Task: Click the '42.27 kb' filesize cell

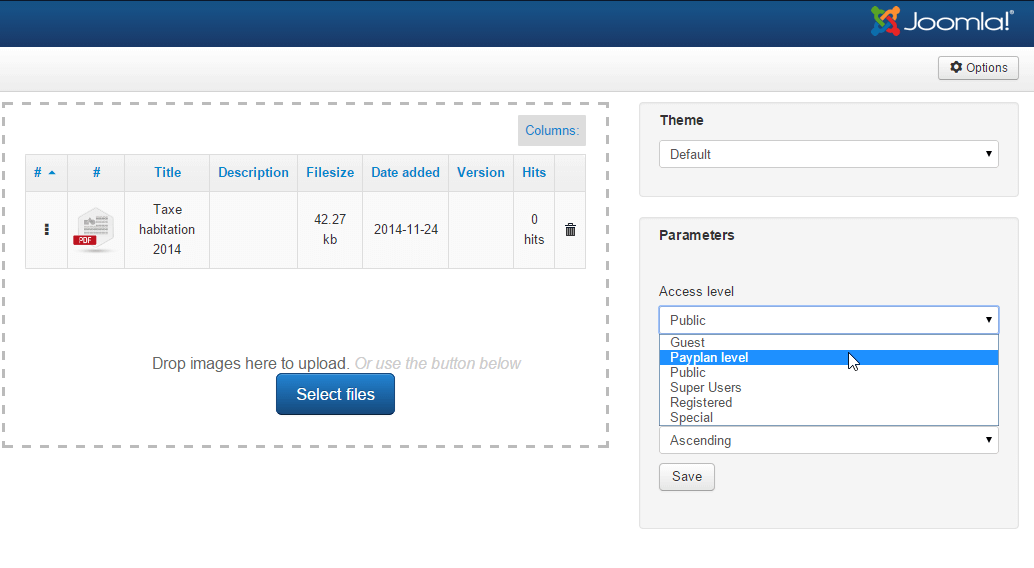Action: point(330,230)
